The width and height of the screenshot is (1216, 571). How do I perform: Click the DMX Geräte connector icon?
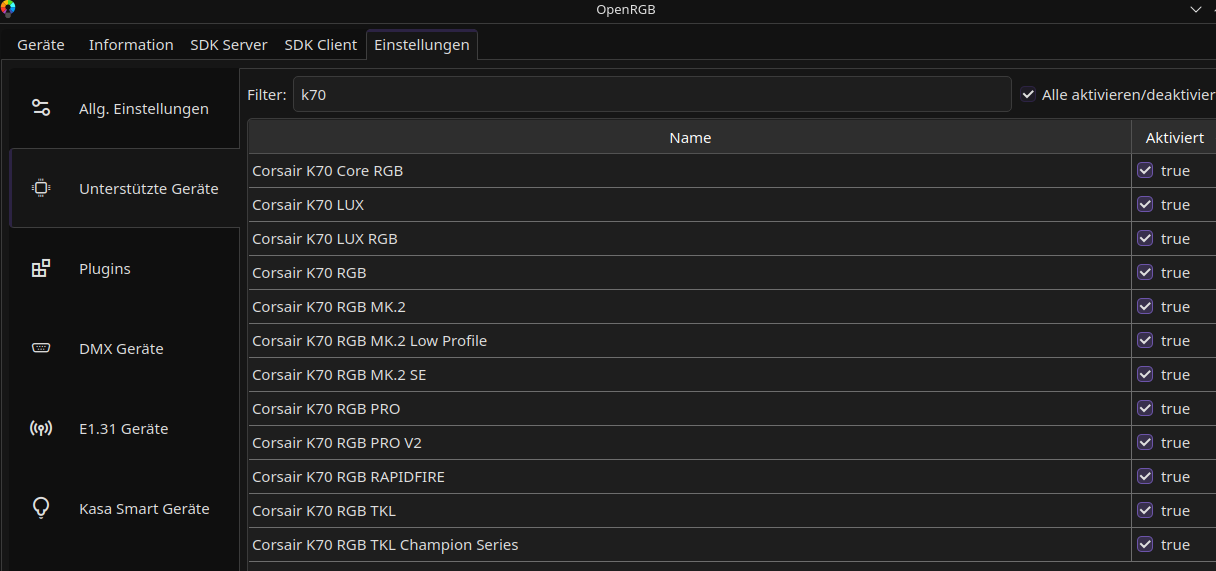pyautogui.click(x=41, y=348)
